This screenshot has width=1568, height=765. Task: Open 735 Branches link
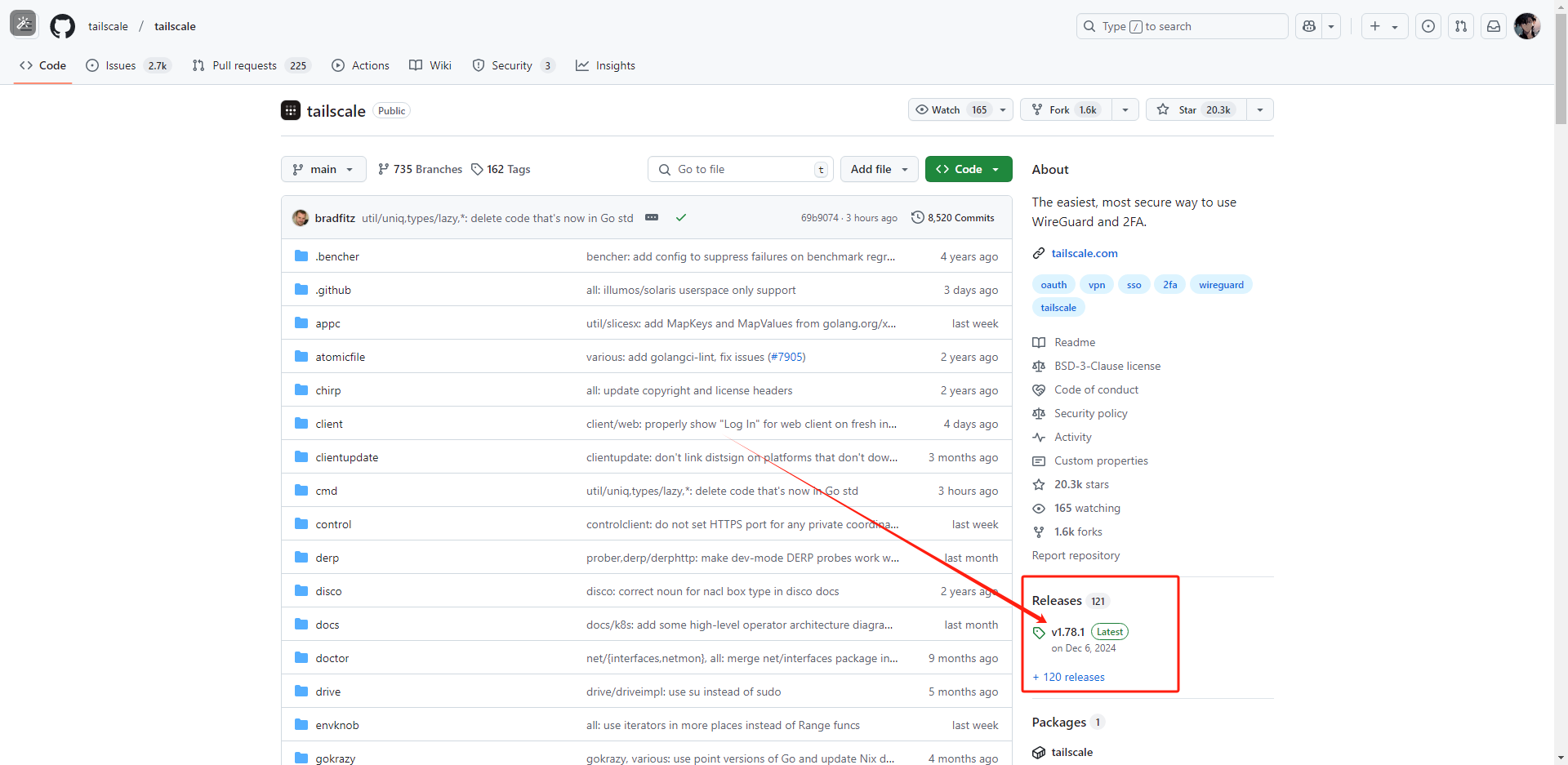click(x=420, y=169)
